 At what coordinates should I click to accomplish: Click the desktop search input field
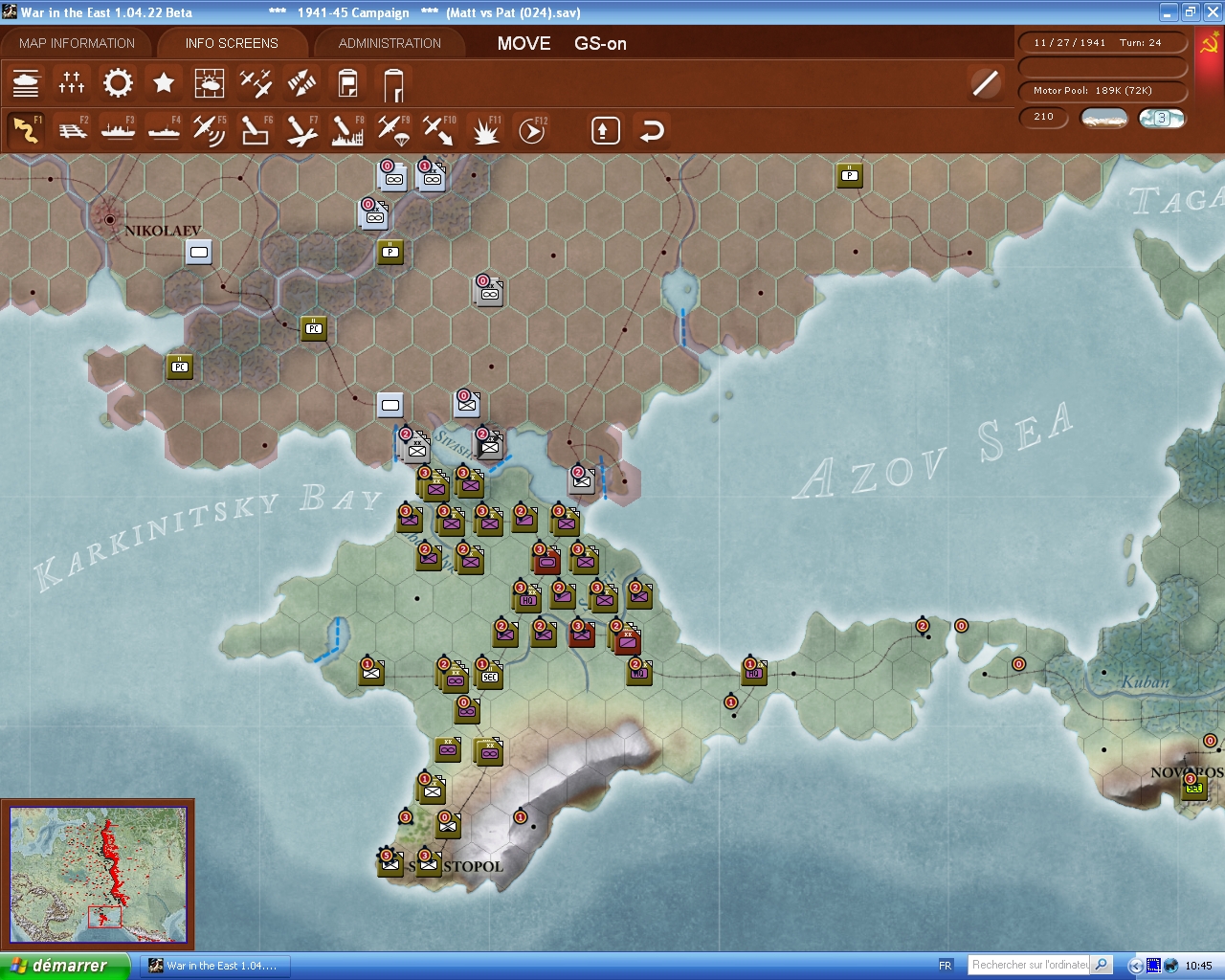click(1030, 965)
